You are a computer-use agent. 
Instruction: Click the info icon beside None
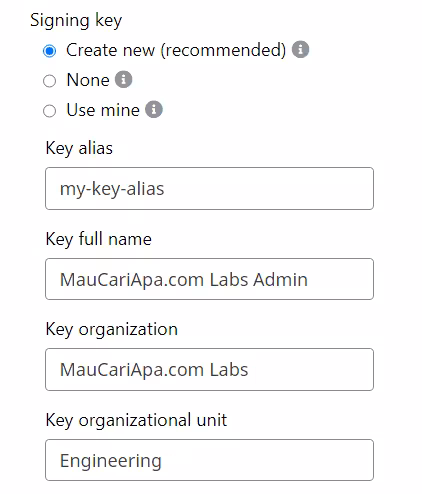coord(124,80)
